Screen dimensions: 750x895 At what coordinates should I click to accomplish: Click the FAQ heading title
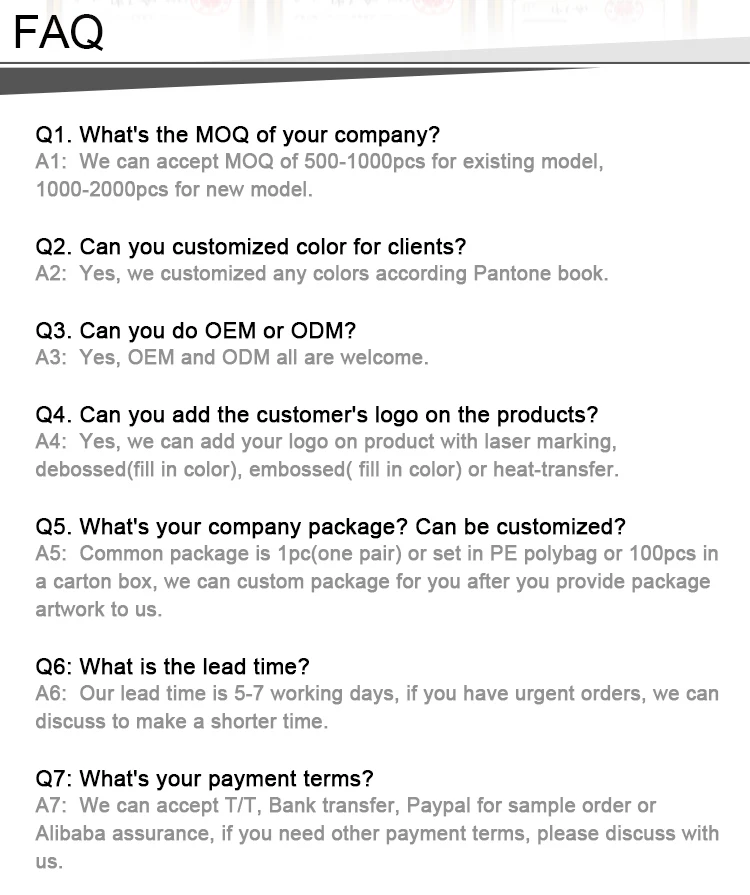58,33
